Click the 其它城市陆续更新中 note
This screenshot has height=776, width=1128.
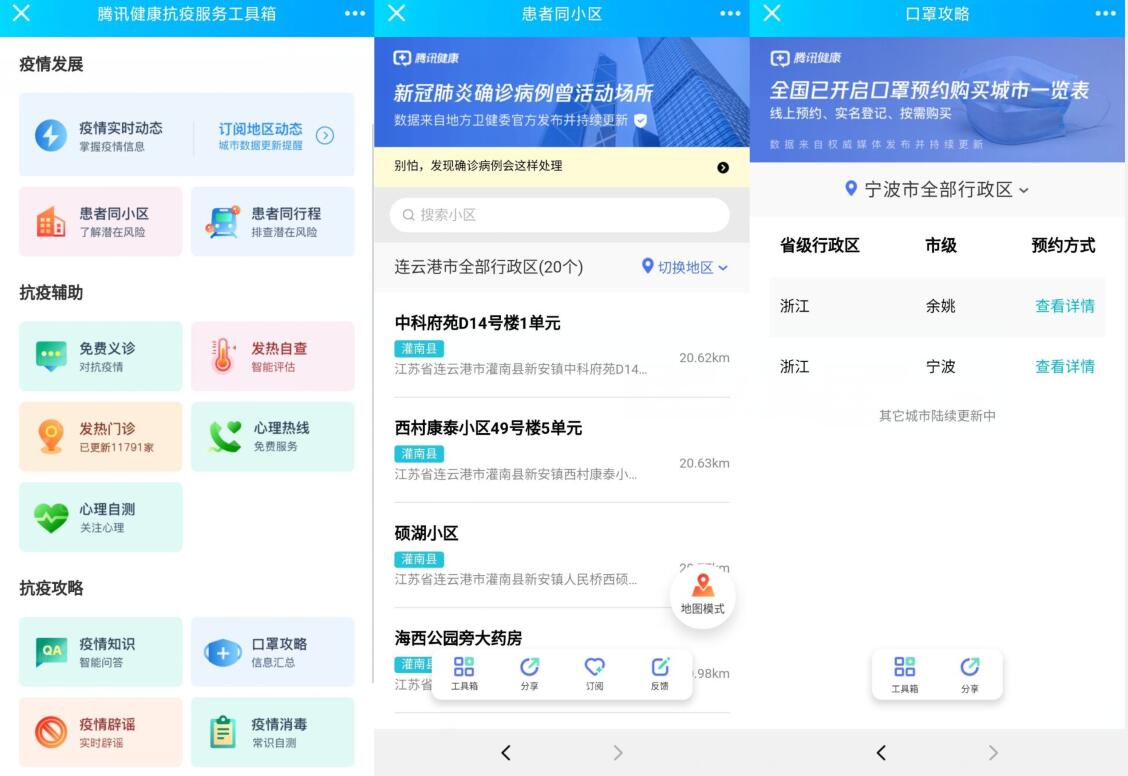(x=937, y=416)
